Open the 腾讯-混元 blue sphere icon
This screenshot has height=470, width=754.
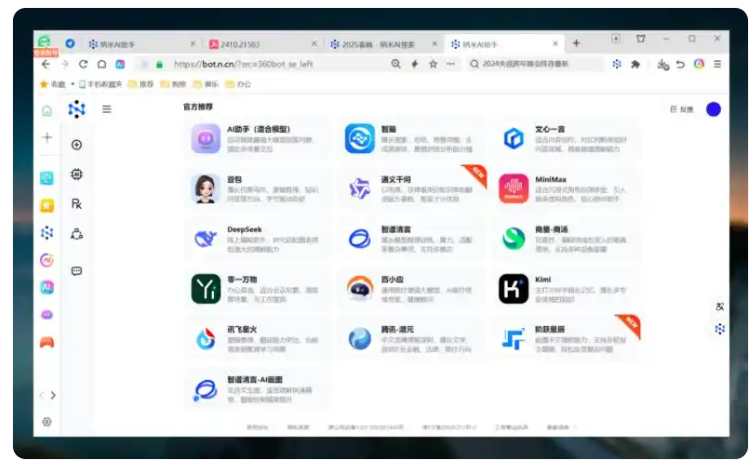point(360,339)
